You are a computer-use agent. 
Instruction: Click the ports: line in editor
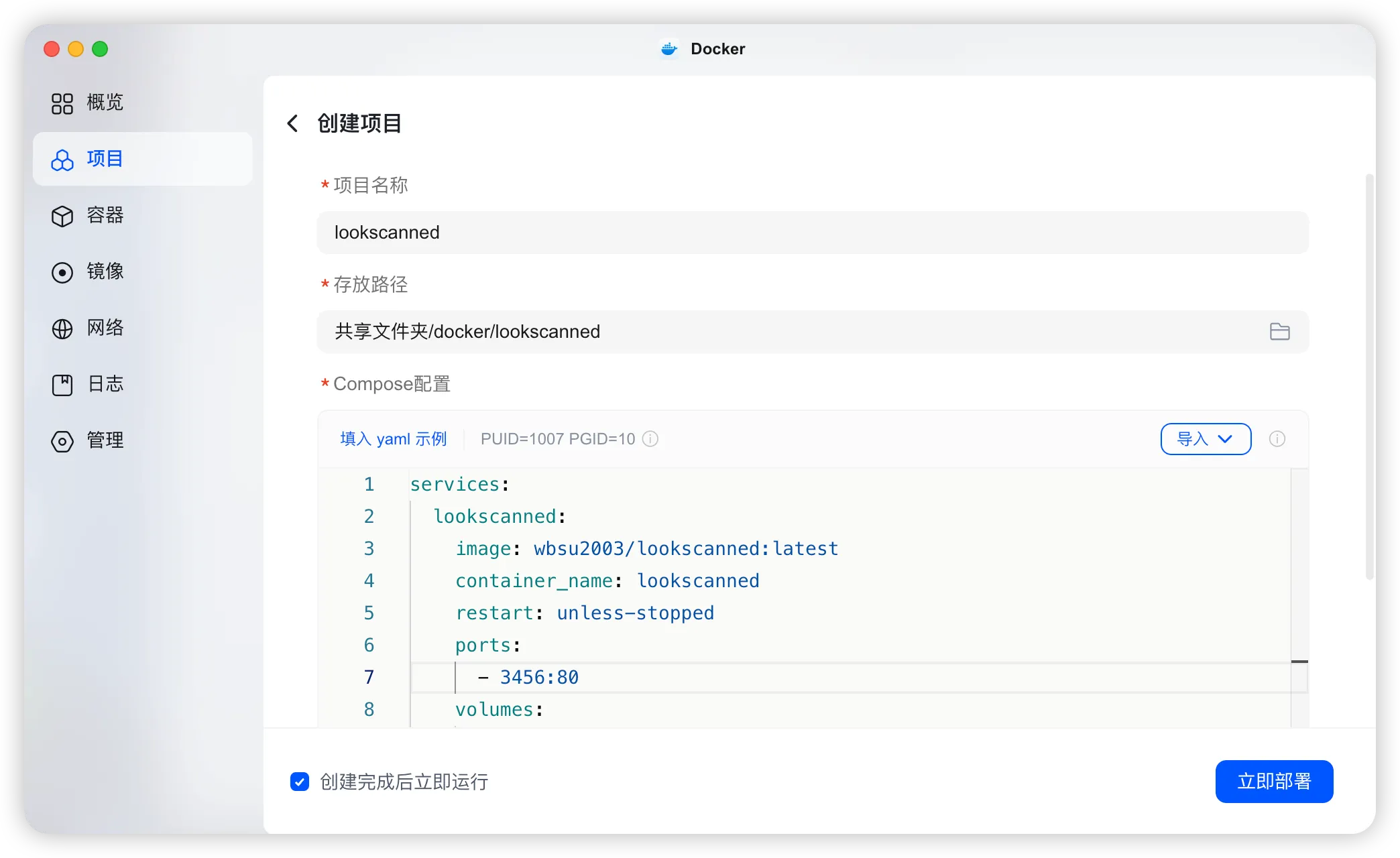pos(488,646)
